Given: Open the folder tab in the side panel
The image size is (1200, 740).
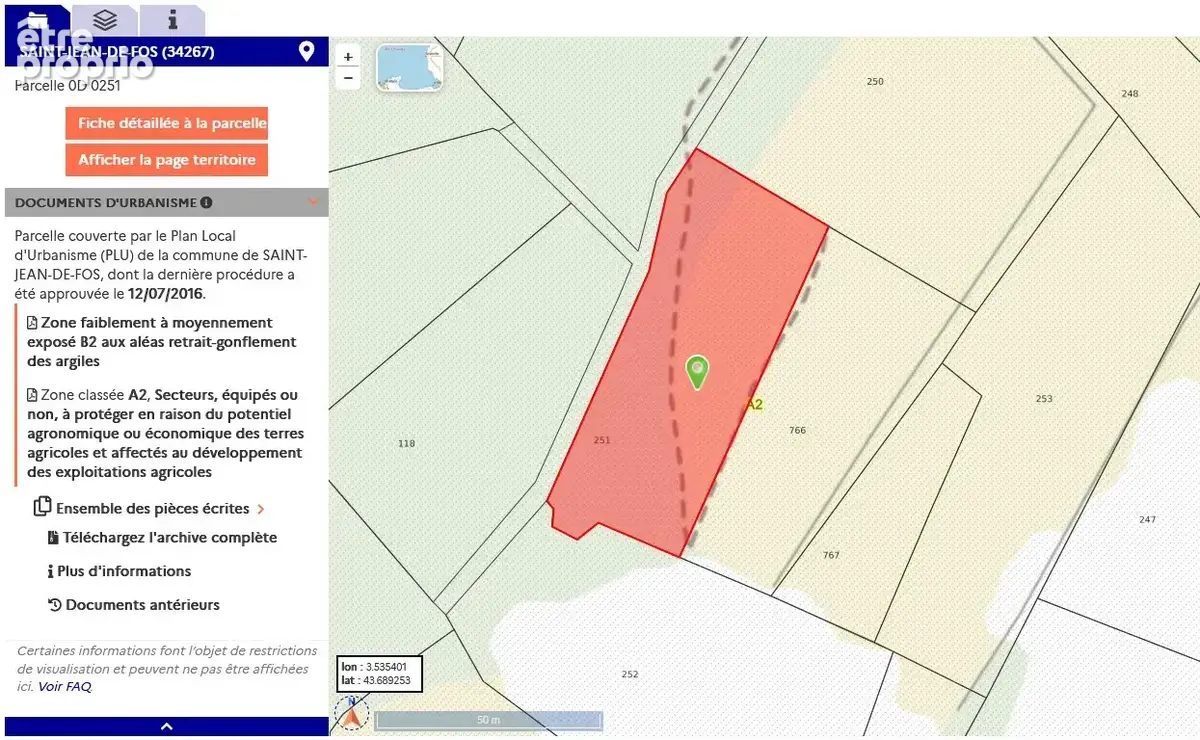Looking at the screenshot, I should pos(37,19).
